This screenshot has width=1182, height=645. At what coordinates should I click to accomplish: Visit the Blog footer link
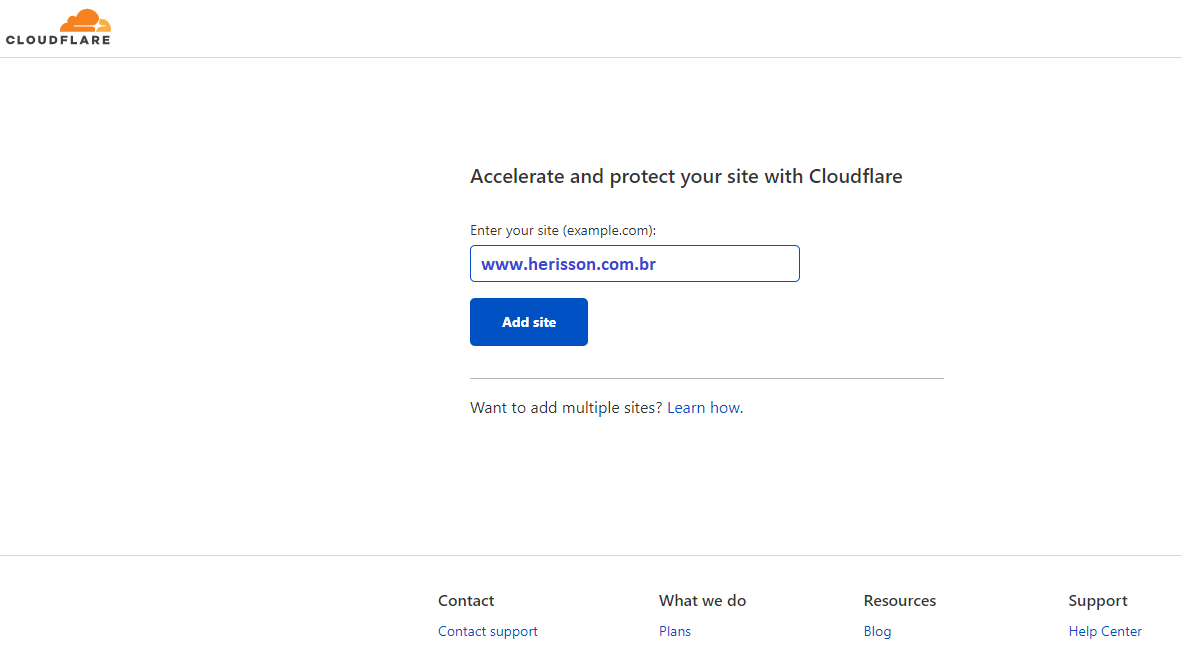tap(877, 631)
